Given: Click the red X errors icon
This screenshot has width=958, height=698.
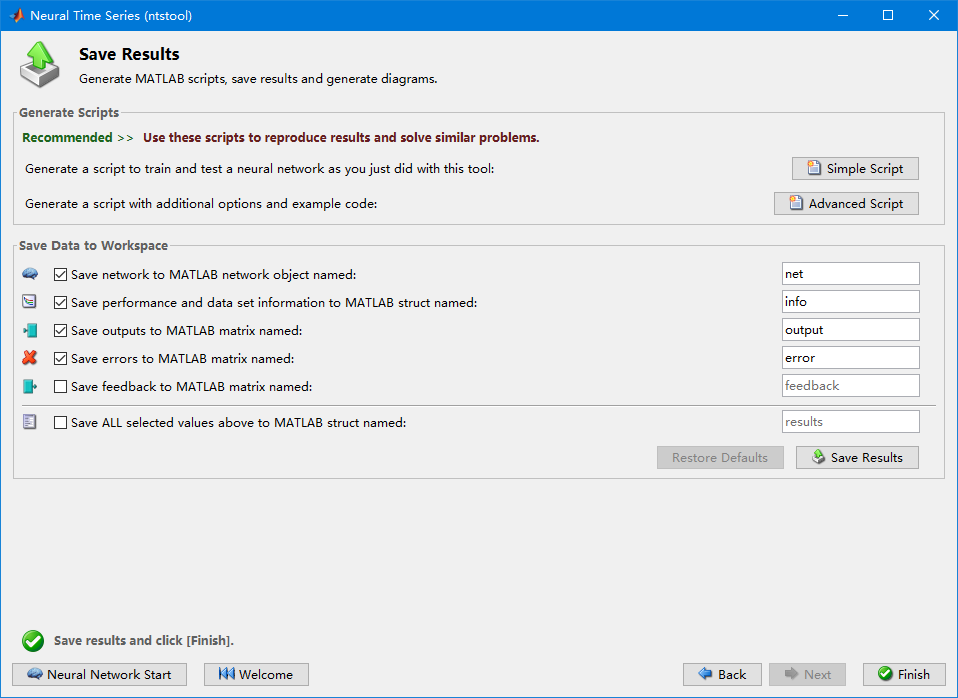Looking at the screenshot, I should pos(30,358).
